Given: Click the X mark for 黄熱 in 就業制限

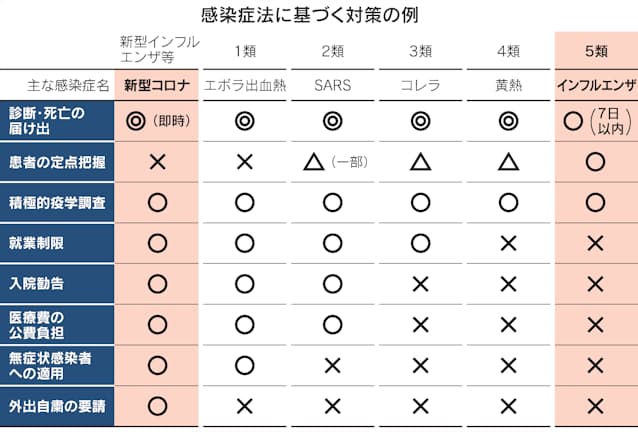Looking at the screenshot, I should 508,243.
